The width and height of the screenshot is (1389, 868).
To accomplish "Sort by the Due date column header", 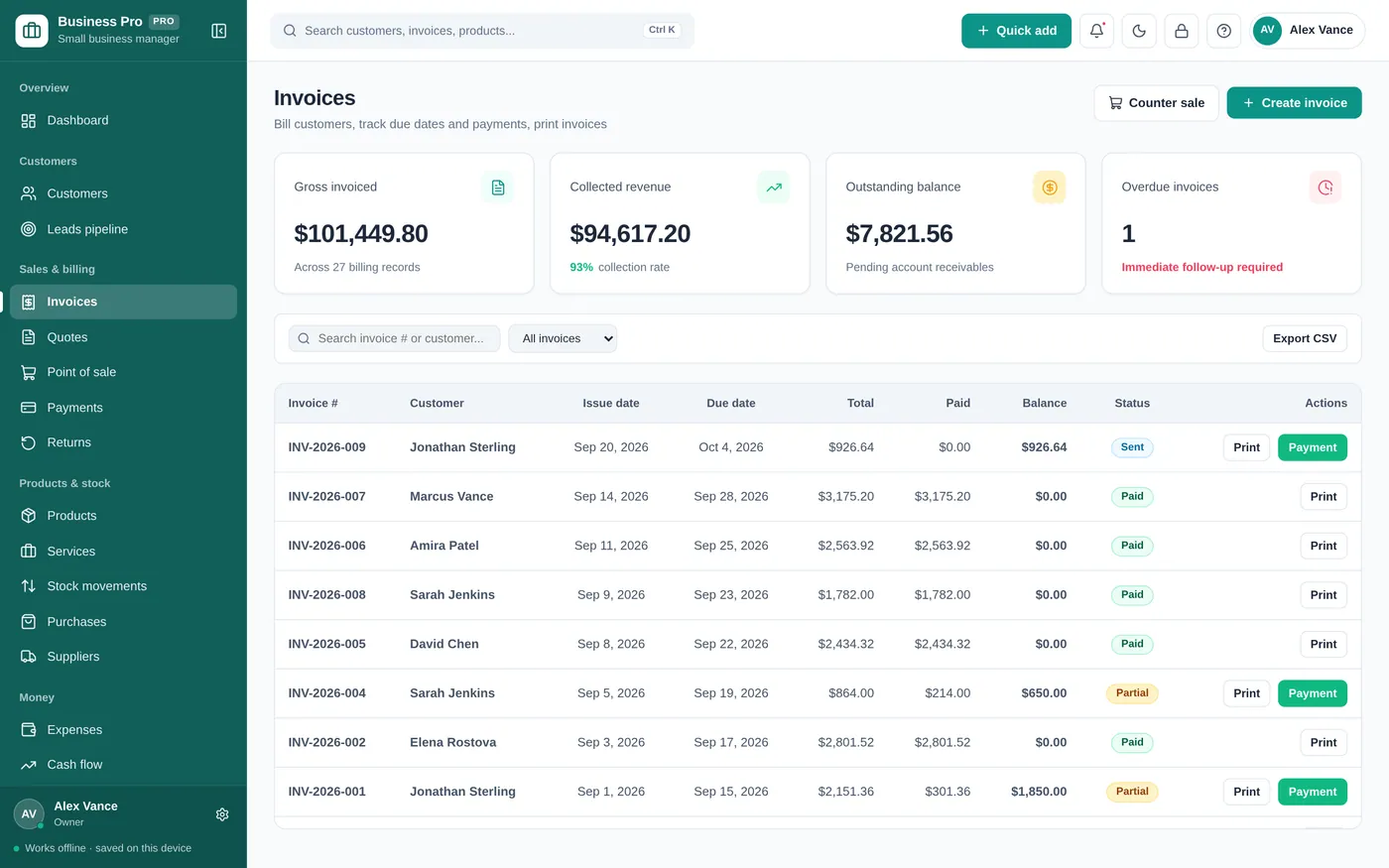I will (731, 404).
